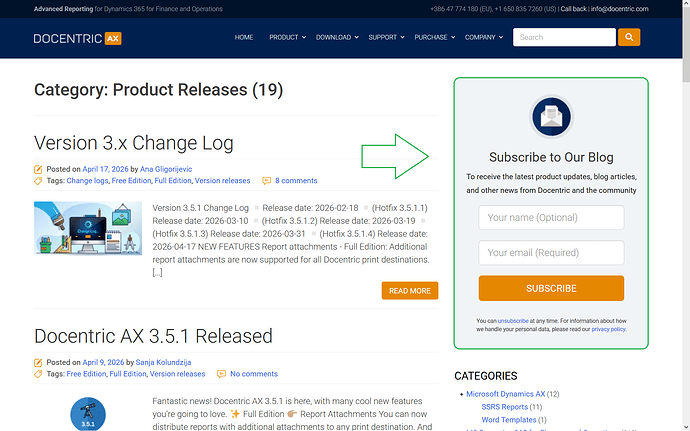
Task: Click the SUBSCRIBE button
Action: point(551,288)
